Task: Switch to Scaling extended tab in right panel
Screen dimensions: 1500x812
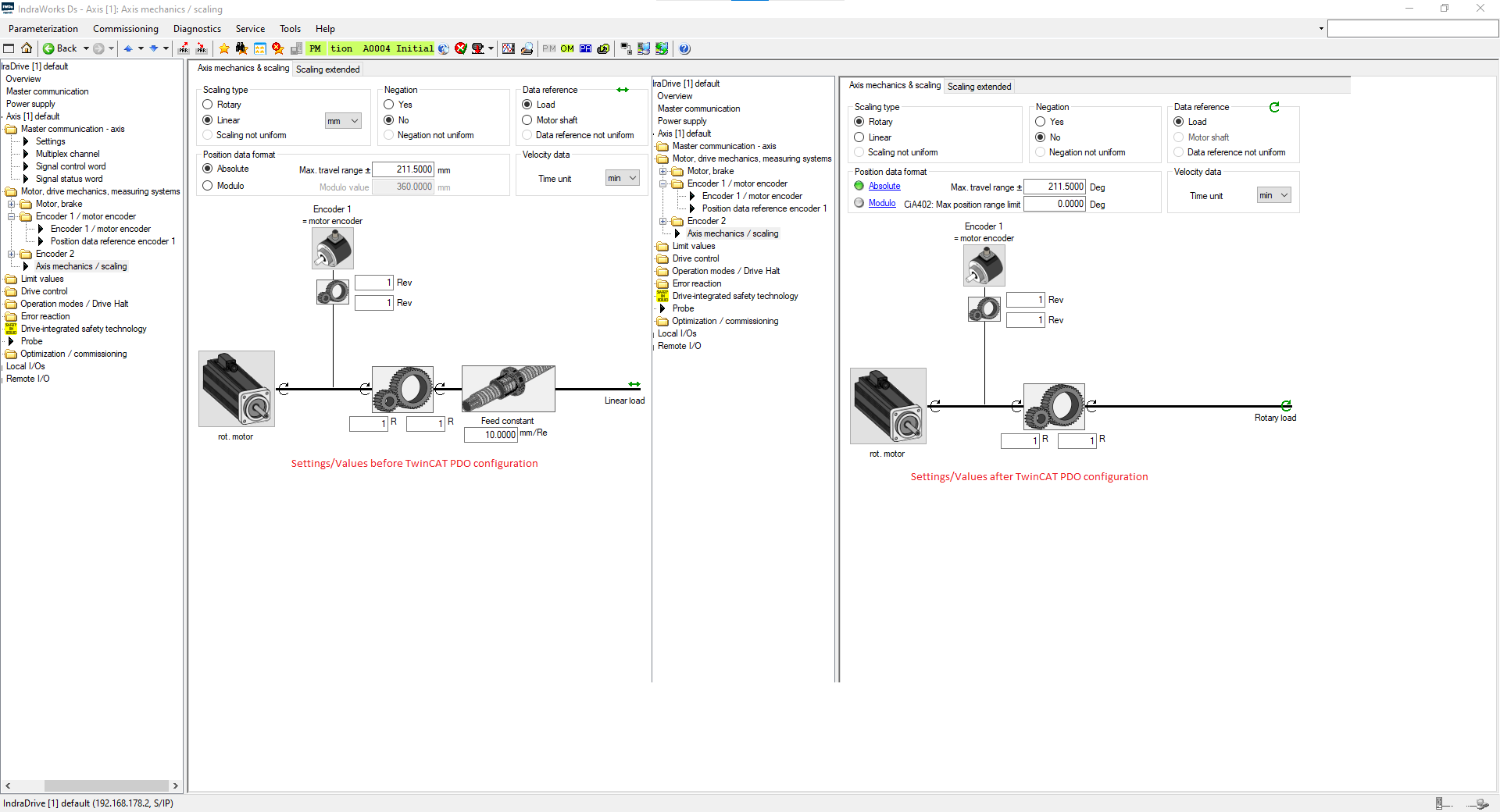Action: pyautogui.click(x=979, y=87)
